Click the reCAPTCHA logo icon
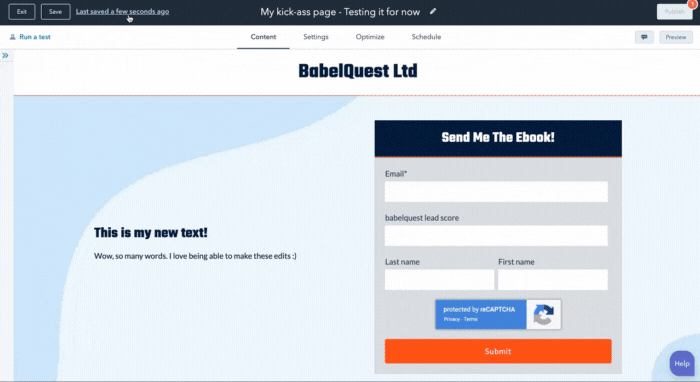Screen dimensions: 700x382 click(x=543, y=315)
